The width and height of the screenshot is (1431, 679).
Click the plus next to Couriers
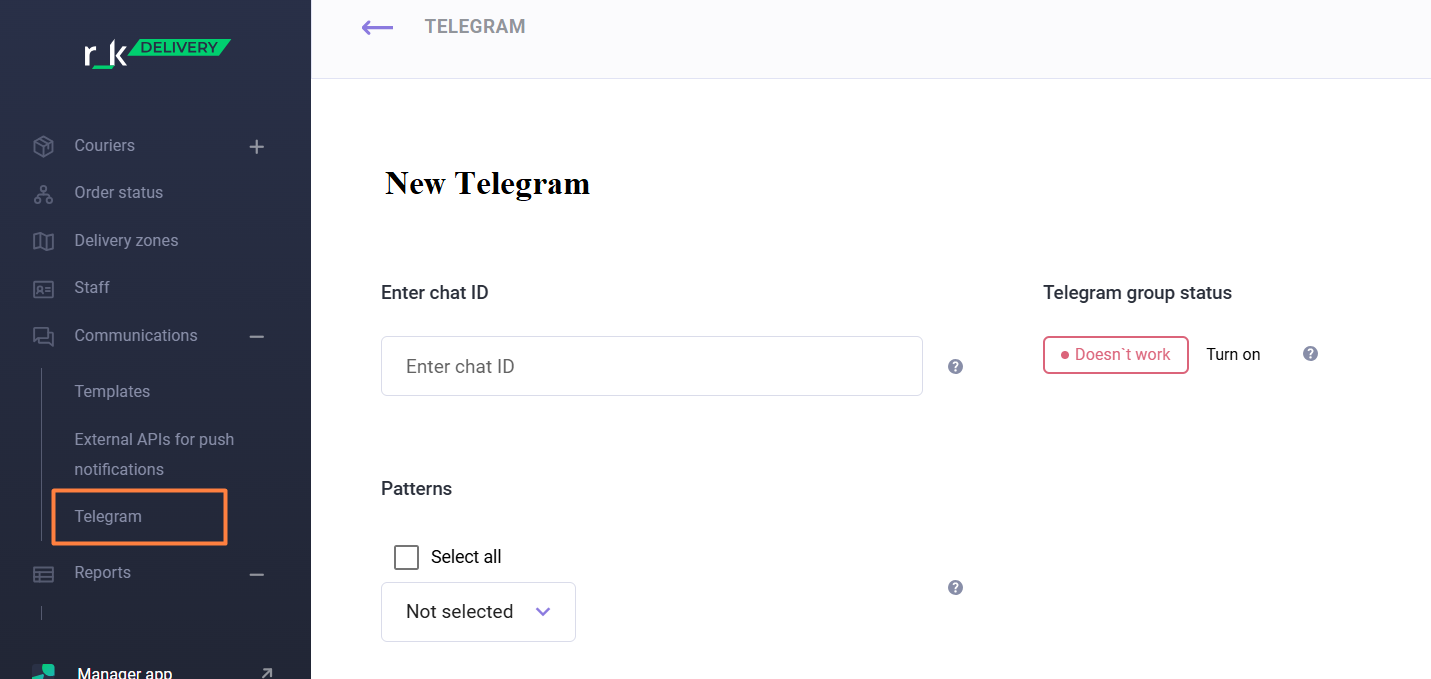tap(257, 147)
